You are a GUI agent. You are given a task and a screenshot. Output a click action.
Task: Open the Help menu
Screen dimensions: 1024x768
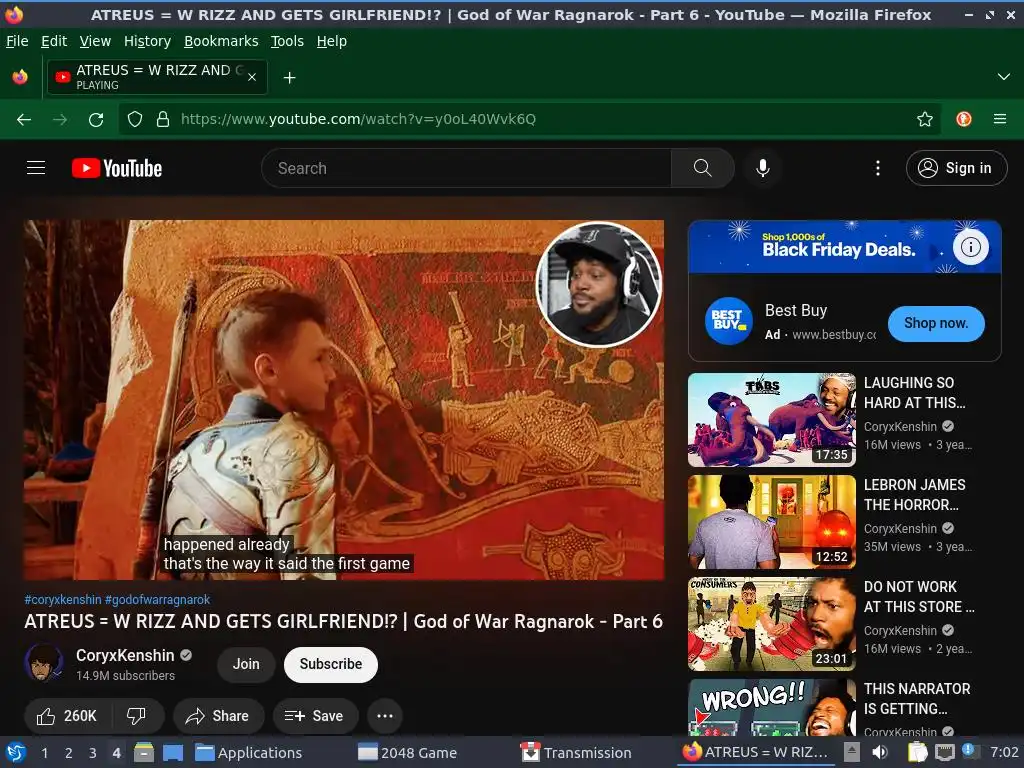(x=332, y=41)
